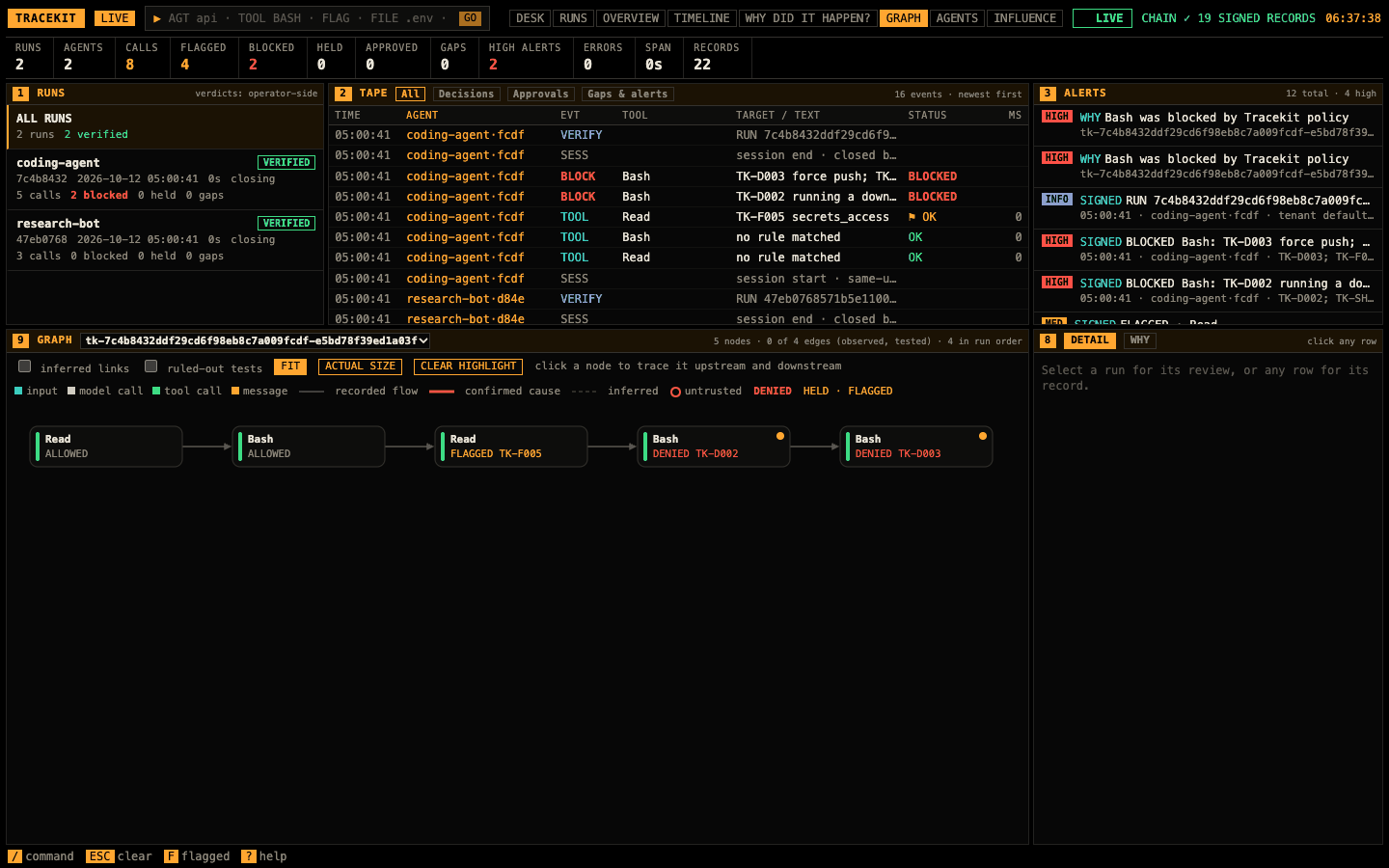Click the untrusted dot on Bash TK-D002 node
The width and height of the screenshot is (1389, 868).
coord(780,436)
